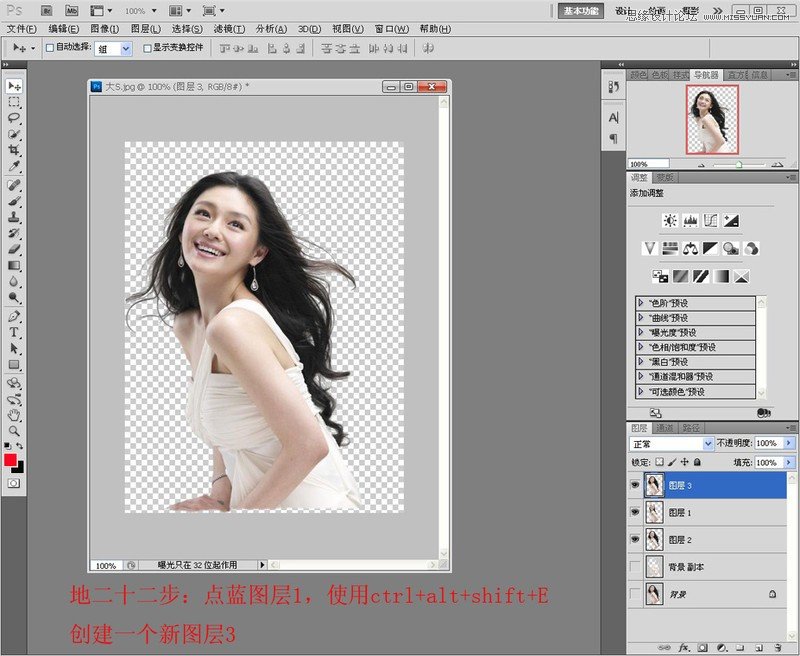Click the foreground color swatch in the toolbox

(x=9, y=458)
